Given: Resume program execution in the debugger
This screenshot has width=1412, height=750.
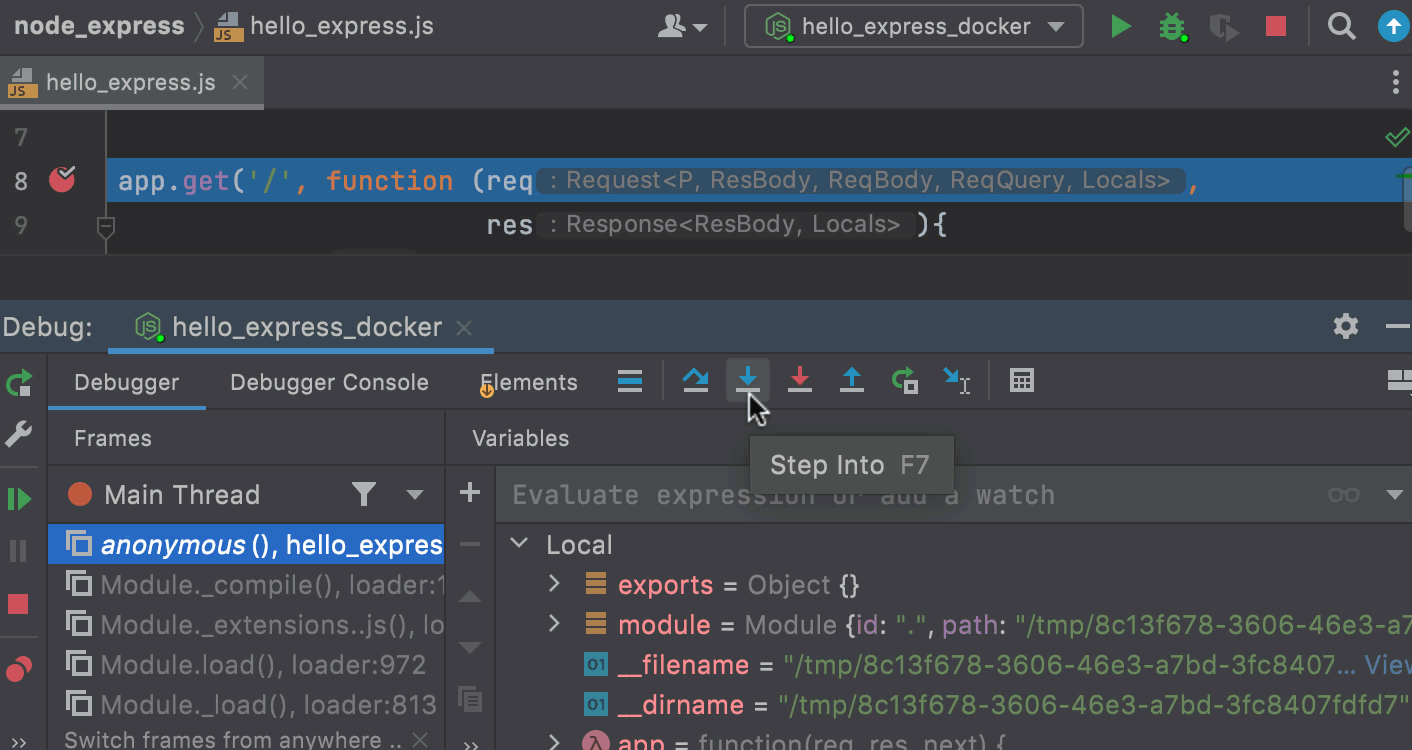Looking at the screenshot, I should pyautogui.click(x=19, y=498).
